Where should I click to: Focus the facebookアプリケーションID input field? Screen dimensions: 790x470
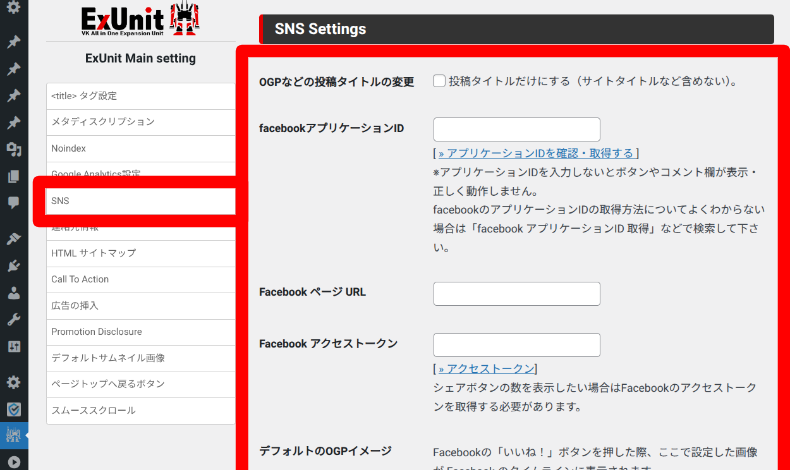[x=516, y=129]
